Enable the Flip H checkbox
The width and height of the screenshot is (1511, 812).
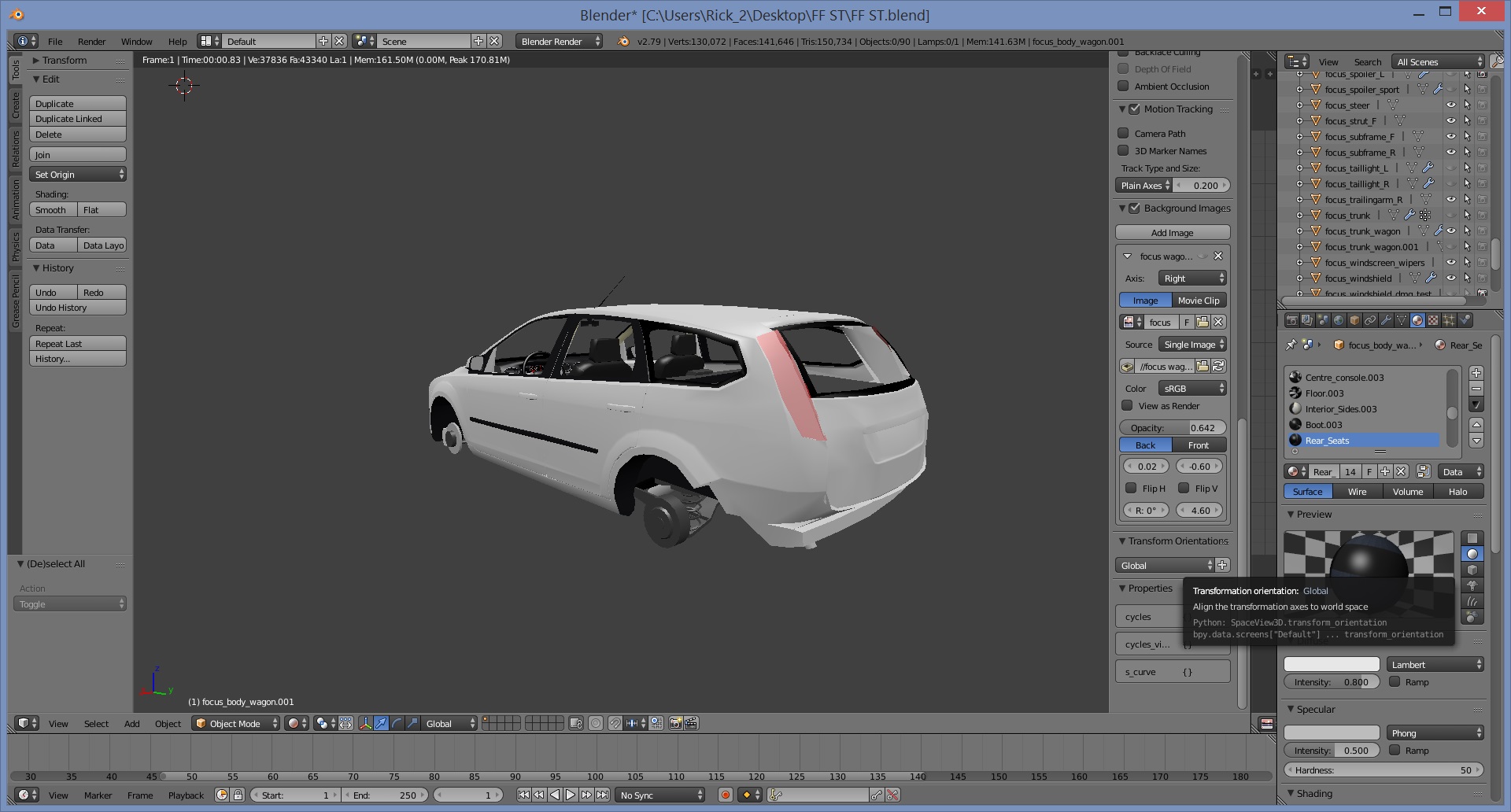click(x=1131, y=488)
